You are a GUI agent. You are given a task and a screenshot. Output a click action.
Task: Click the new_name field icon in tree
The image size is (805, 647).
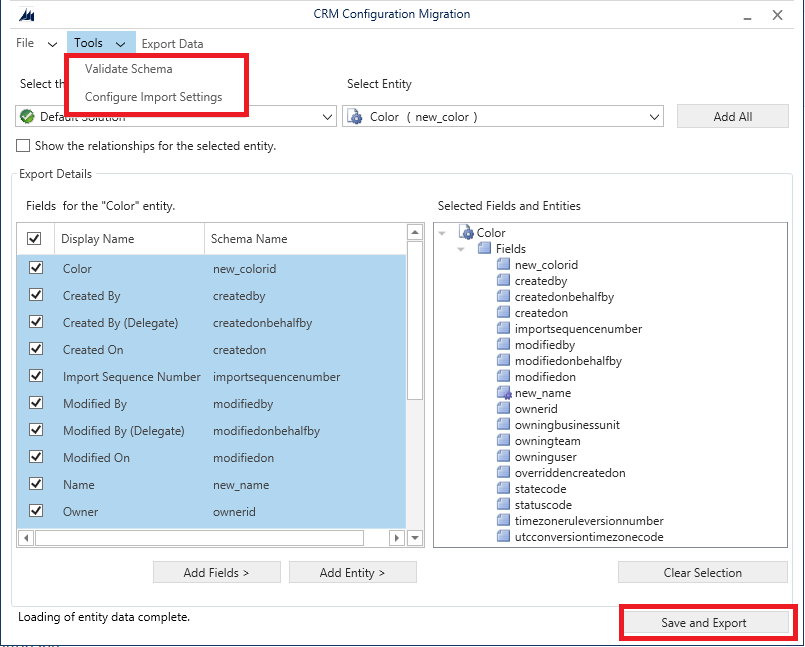pyautogui.click(x=505, y=393)
